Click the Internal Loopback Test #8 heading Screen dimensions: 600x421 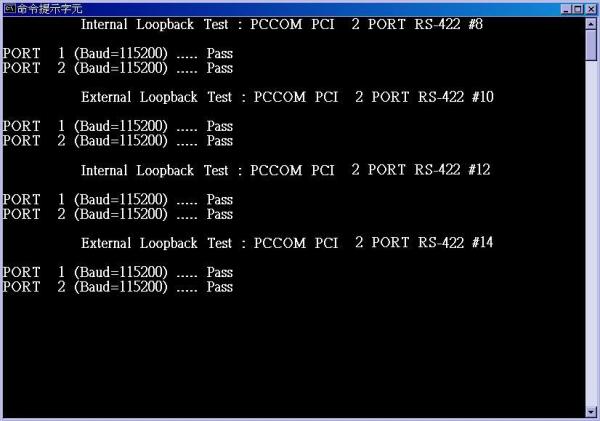[282, 24]
